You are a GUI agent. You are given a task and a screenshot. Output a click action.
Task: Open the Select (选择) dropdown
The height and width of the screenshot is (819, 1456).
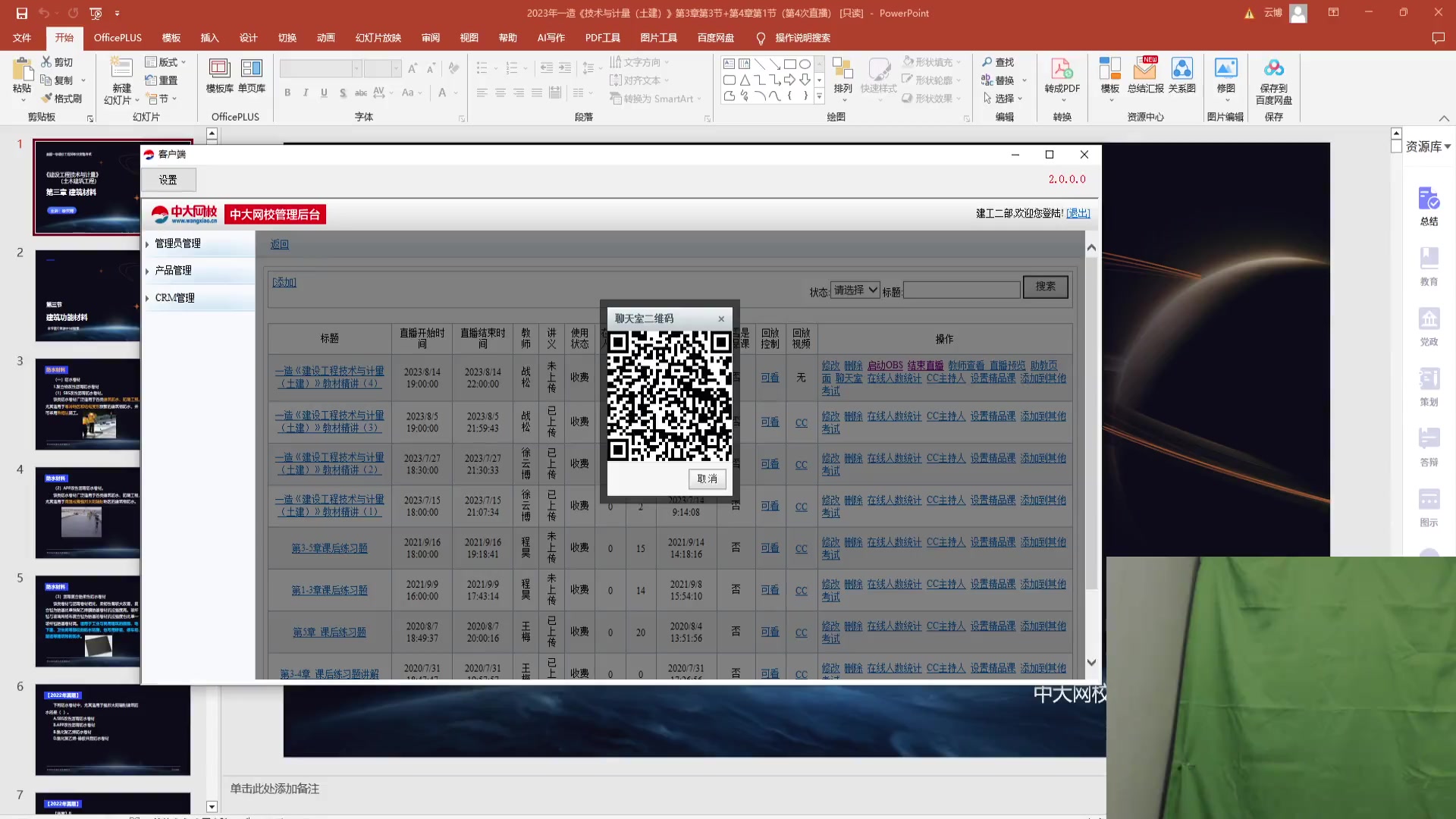pos(1003,99)
